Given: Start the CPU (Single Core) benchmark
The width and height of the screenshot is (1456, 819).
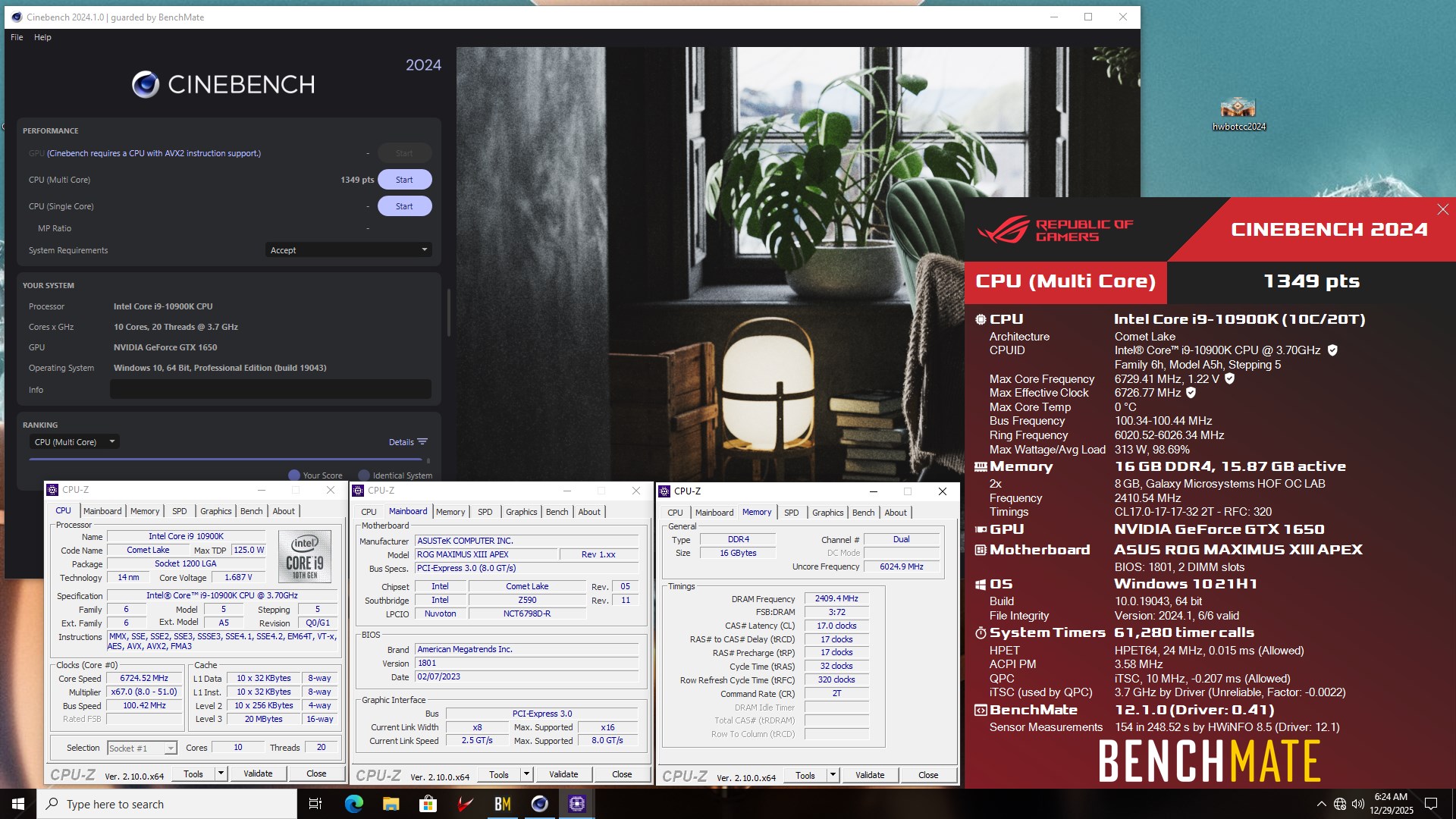Looking at the screenshot, I should (404, 206).
